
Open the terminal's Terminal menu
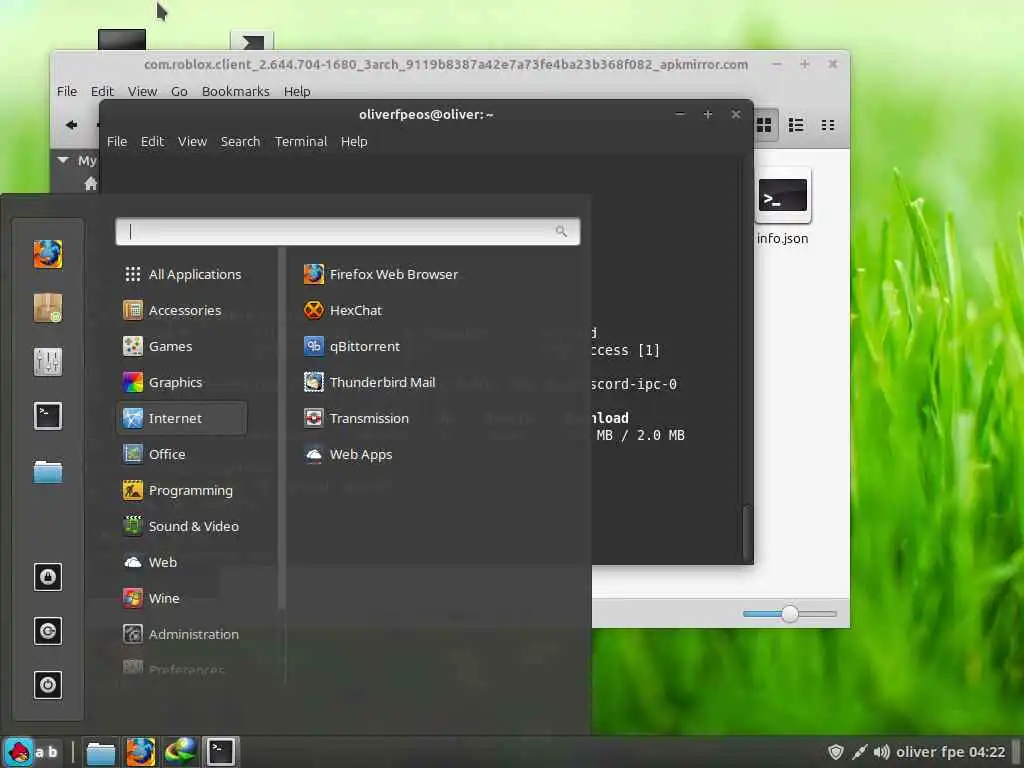tap(300, 142)
